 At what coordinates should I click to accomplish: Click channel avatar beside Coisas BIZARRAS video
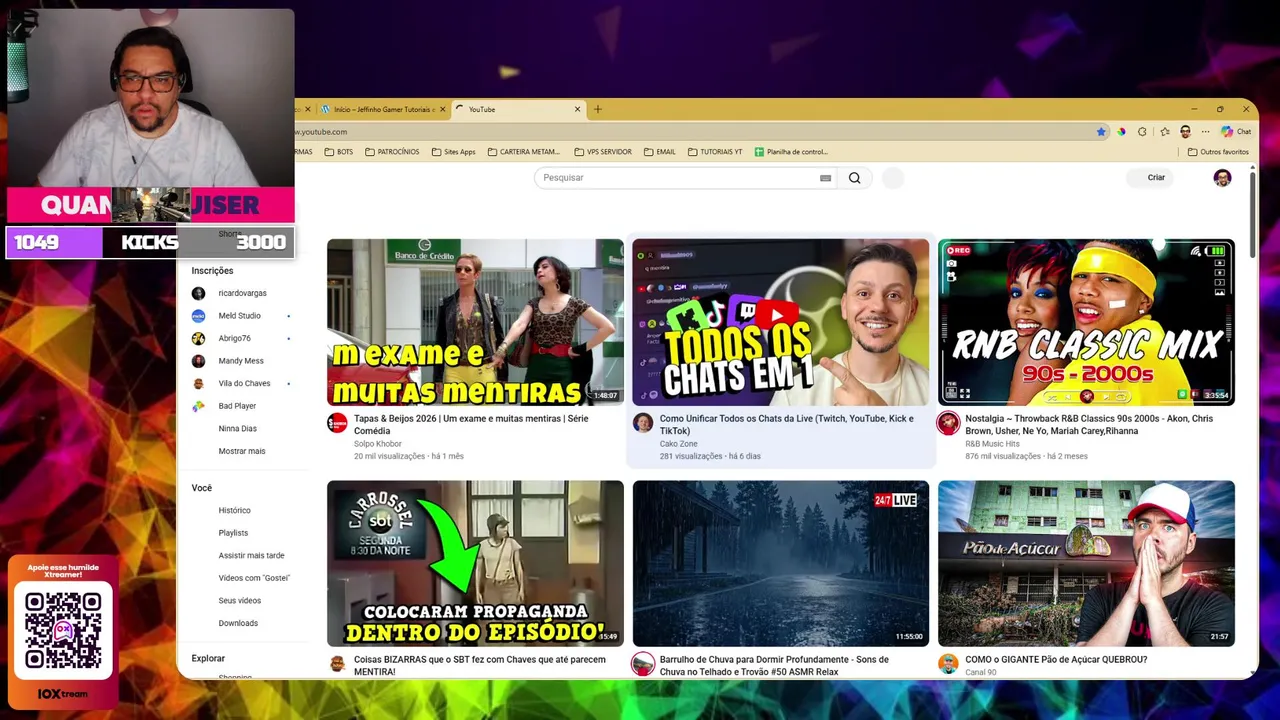(338, 664)
